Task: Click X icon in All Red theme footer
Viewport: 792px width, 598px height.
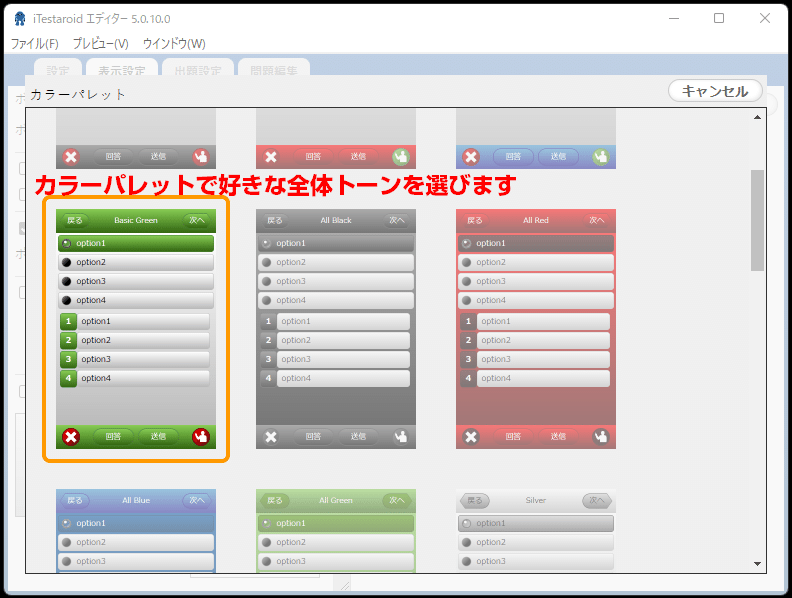Action: [471, 436]
